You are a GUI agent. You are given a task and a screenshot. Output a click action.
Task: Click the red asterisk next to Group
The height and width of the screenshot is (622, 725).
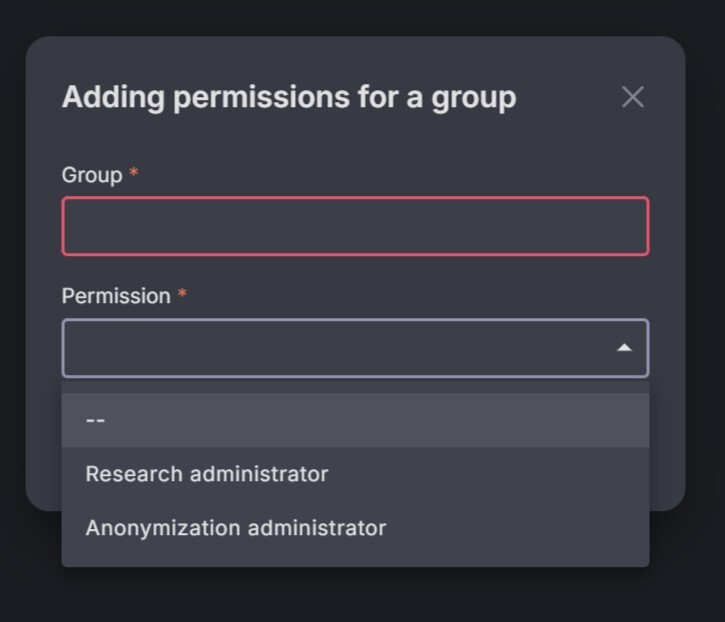[x=134, y=174]
